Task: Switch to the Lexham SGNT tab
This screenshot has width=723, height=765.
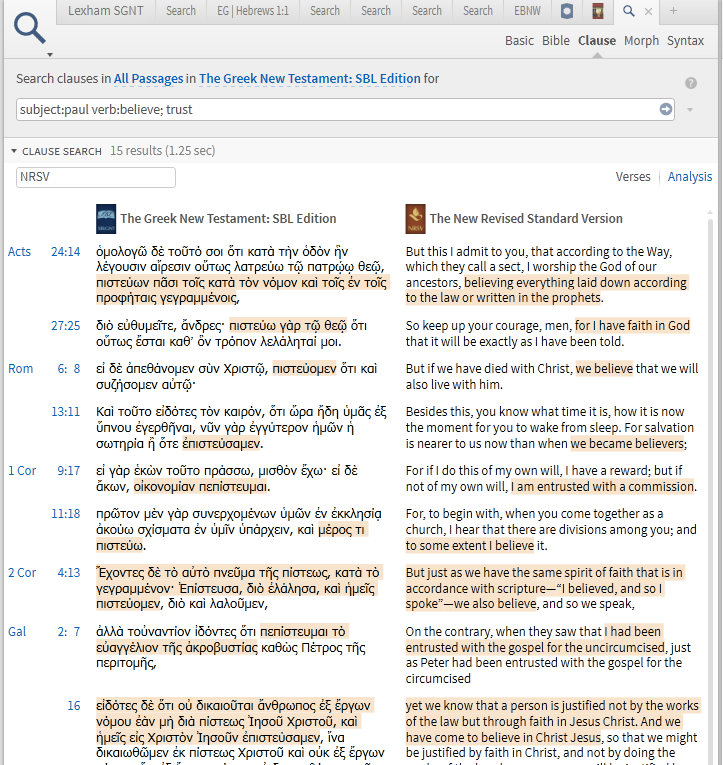Action: pos(105,11)
